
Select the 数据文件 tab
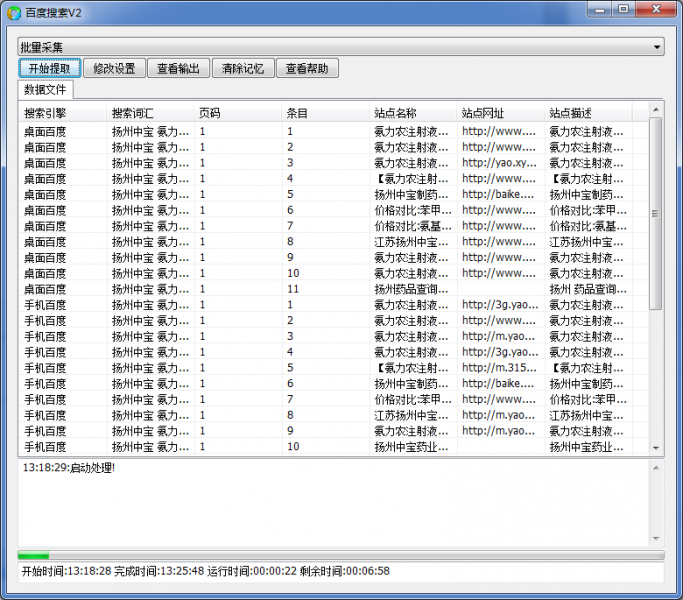click(x=45, y=90)
